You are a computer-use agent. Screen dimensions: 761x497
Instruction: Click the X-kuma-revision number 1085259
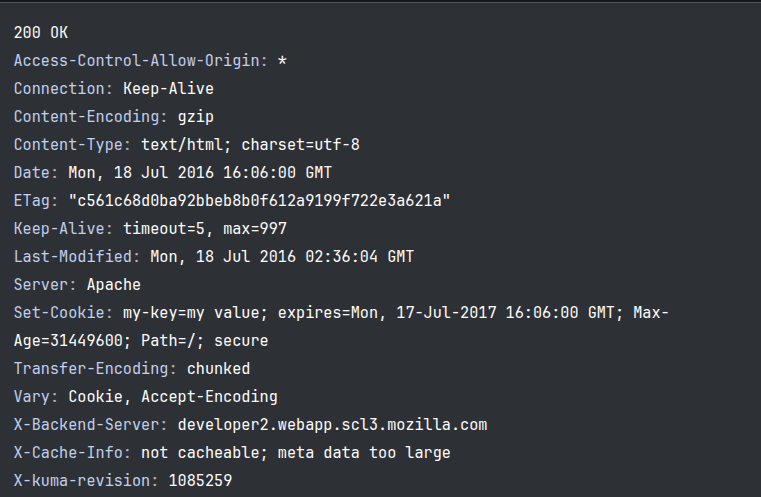tap(200, 481)
